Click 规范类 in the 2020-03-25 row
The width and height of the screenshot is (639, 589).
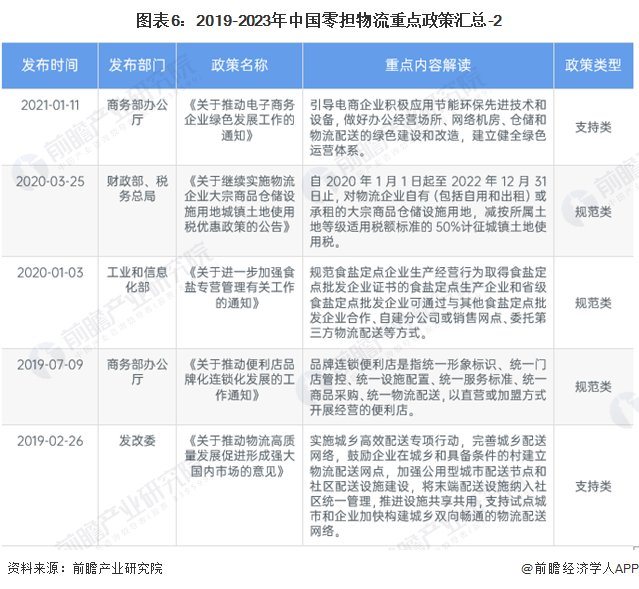[593, 212]
